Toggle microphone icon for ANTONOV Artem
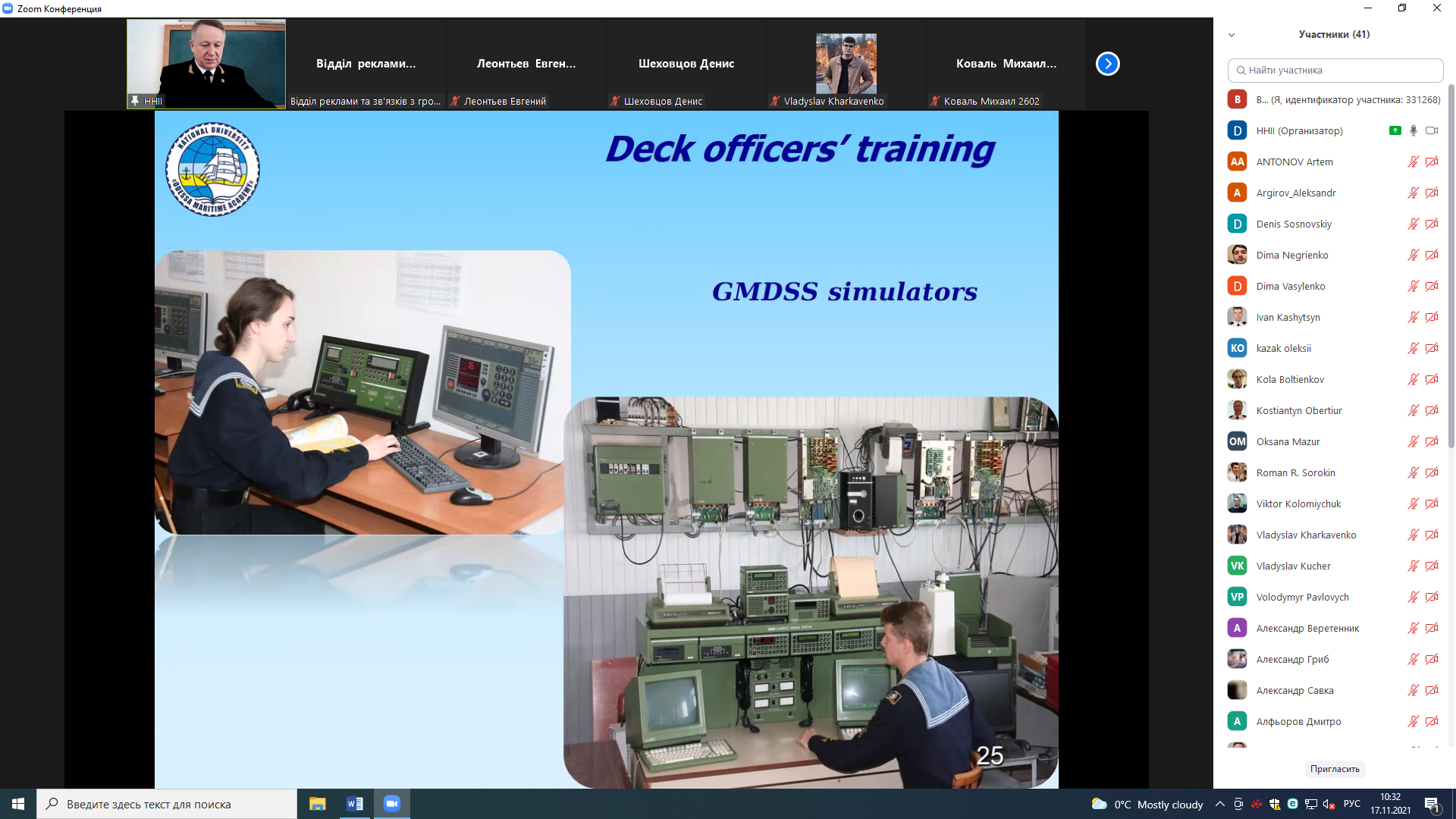1456x819 pixels. click(1414, 162)
